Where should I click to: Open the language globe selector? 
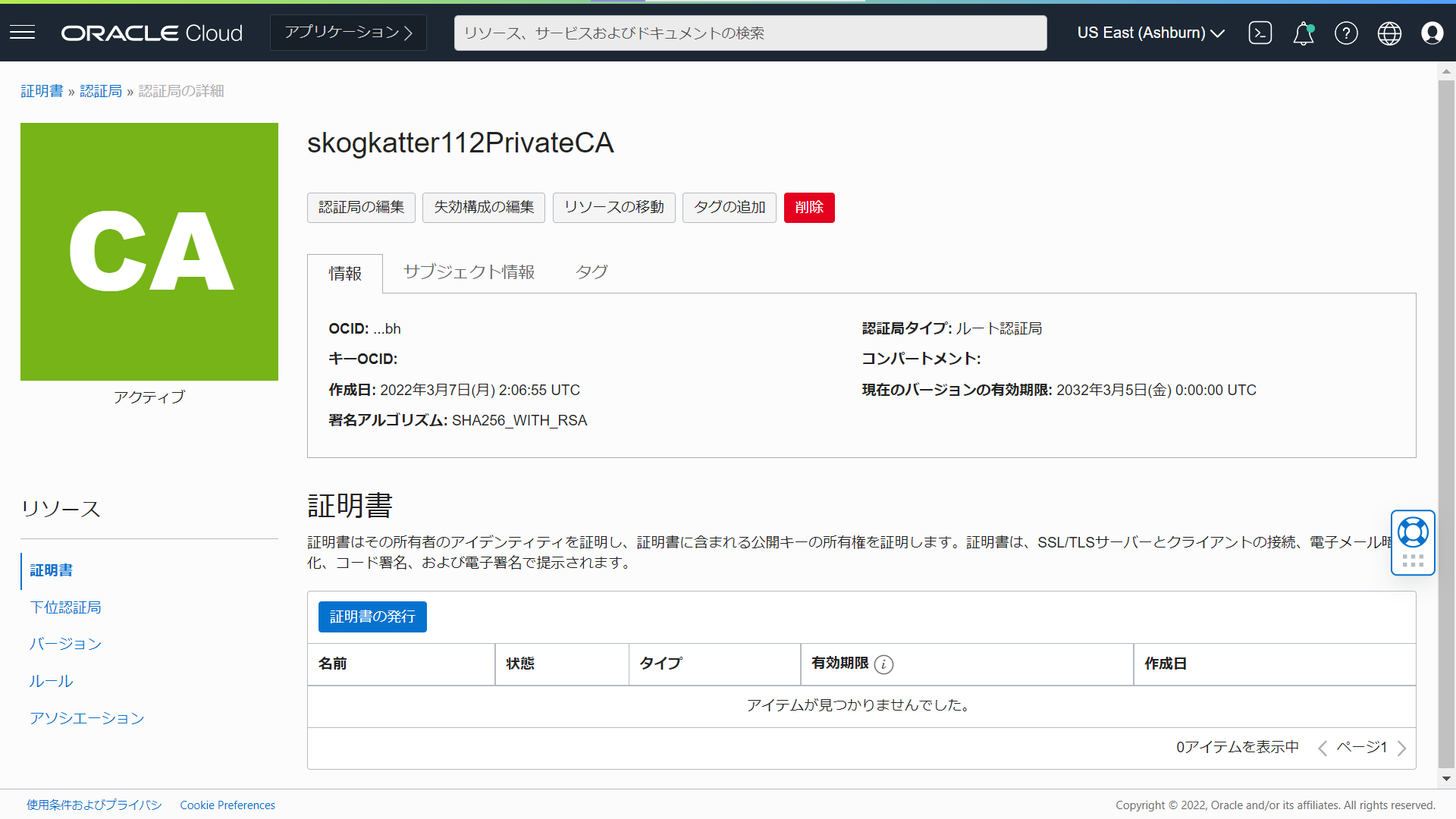tap(1389, 33)
